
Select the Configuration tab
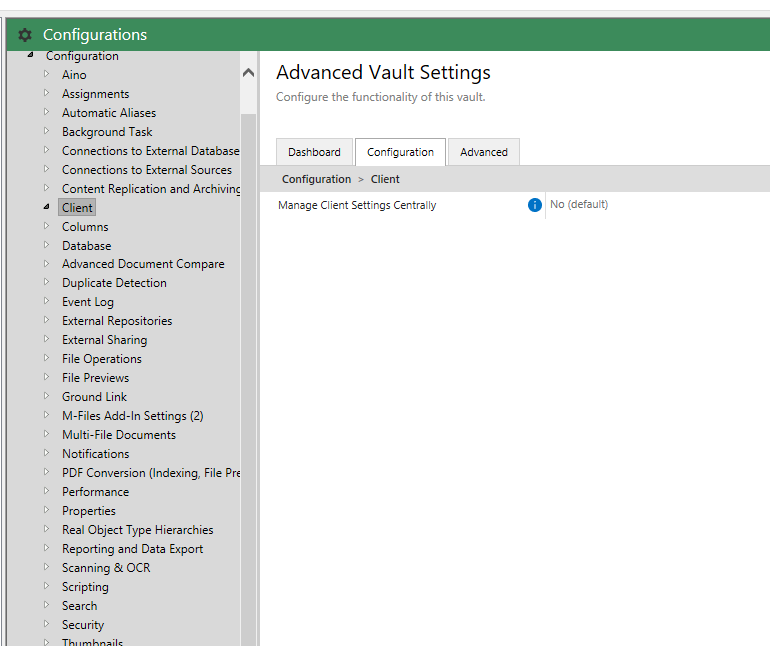click(x=400, y=152)
